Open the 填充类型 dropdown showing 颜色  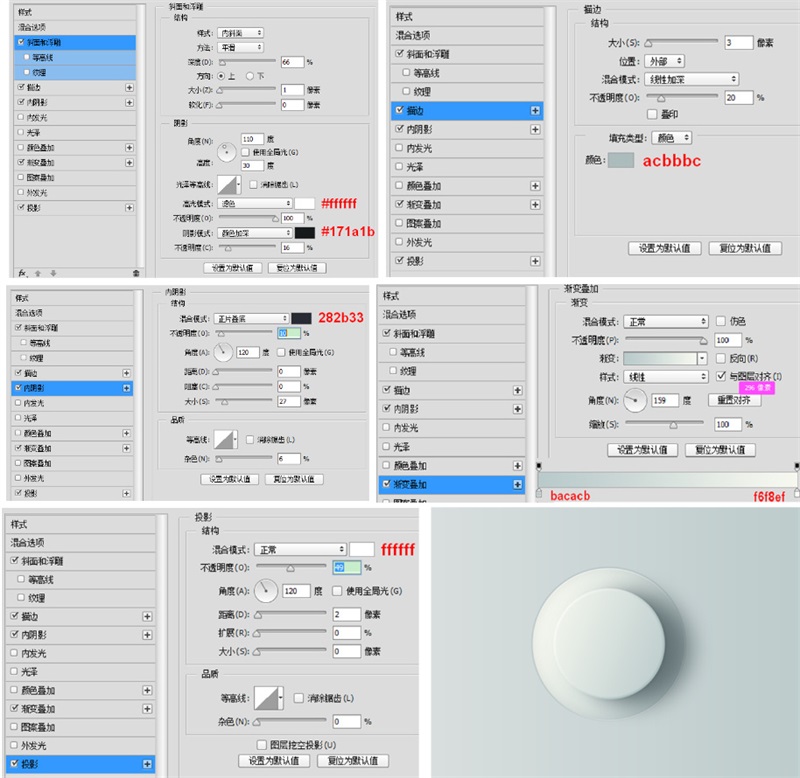click(671, 138)
